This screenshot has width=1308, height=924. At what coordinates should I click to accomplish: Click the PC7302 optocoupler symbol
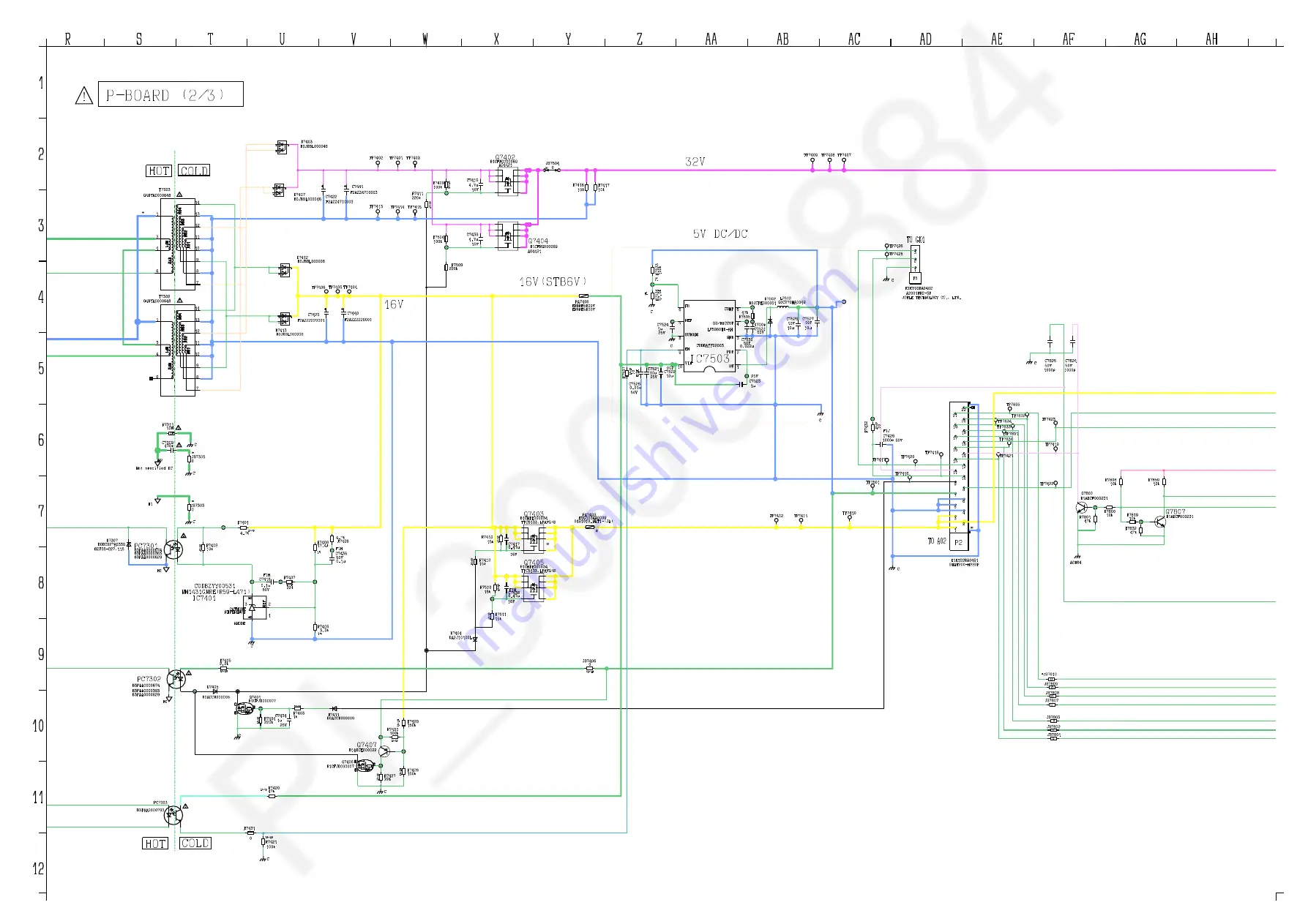(x=175, y=679)
